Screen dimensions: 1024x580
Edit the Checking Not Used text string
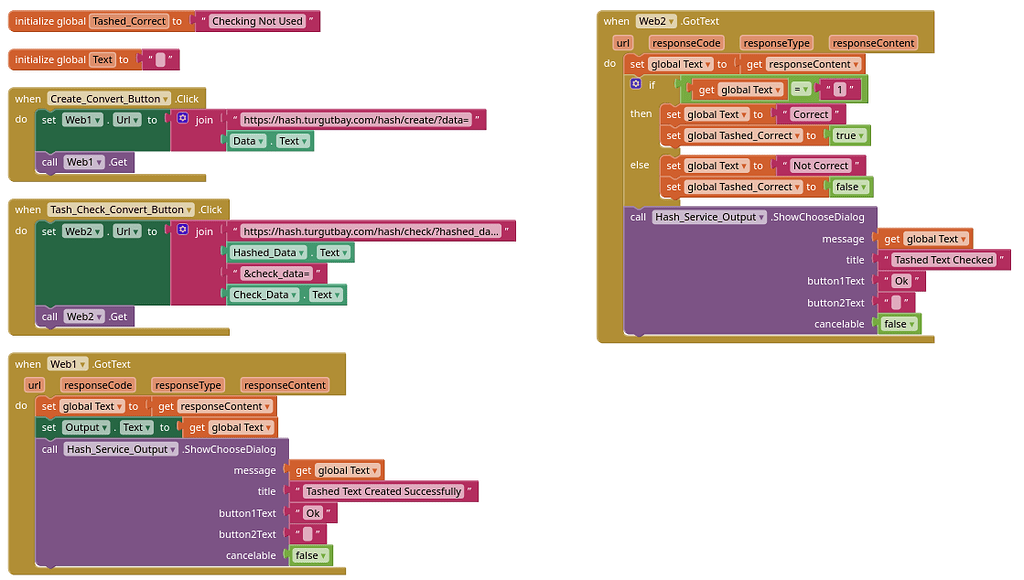pos(257,20)
